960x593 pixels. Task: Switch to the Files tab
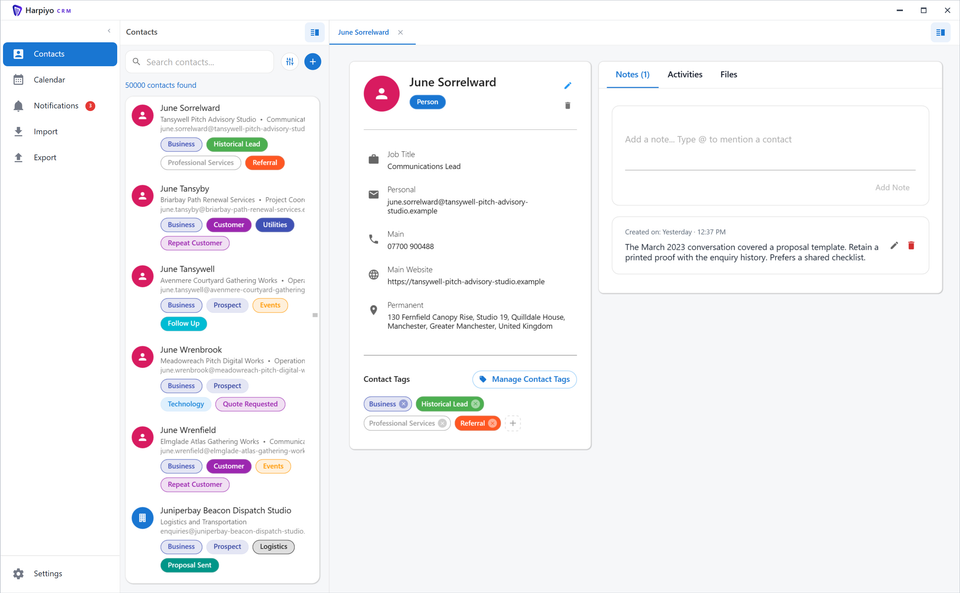[x=729, y=75]
